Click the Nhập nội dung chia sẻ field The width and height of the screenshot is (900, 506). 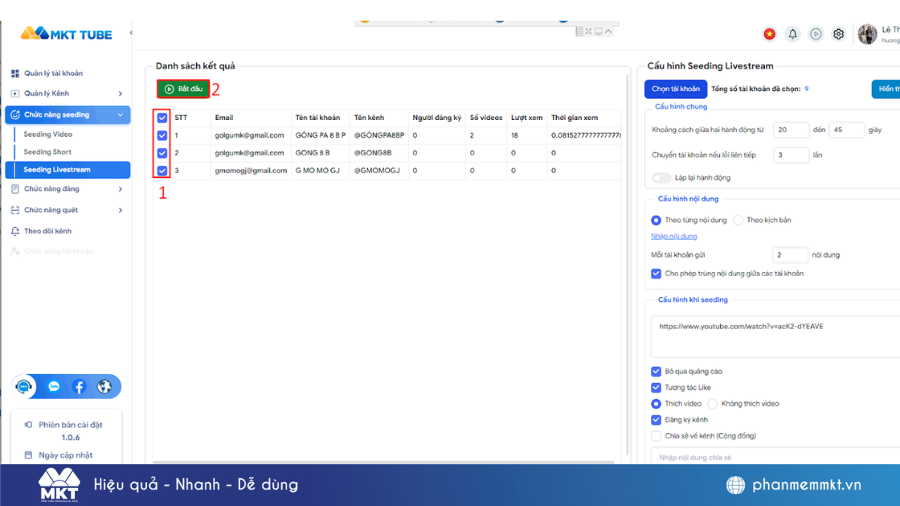click(775, 457)
